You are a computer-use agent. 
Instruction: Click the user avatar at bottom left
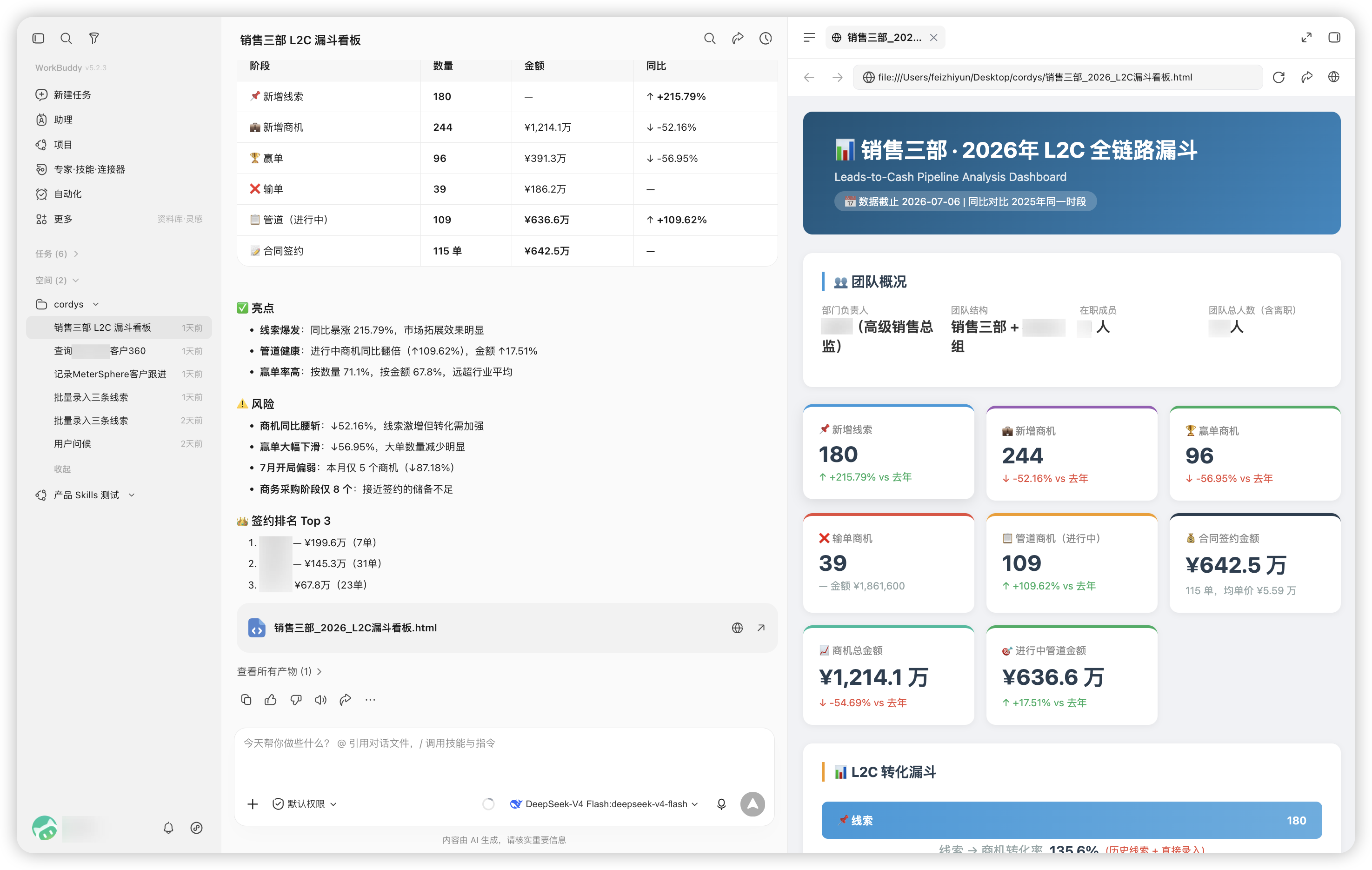pyautogui.click(x=45, y=828)
